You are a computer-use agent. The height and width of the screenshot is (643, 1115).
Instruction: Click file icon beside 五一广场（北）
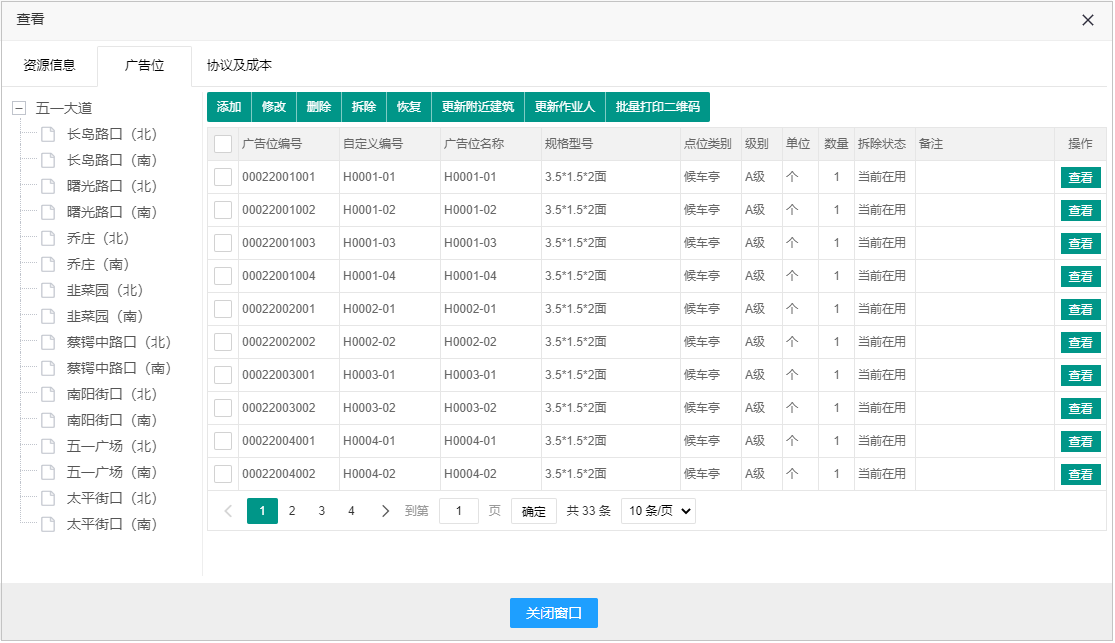tap(48, 446)
